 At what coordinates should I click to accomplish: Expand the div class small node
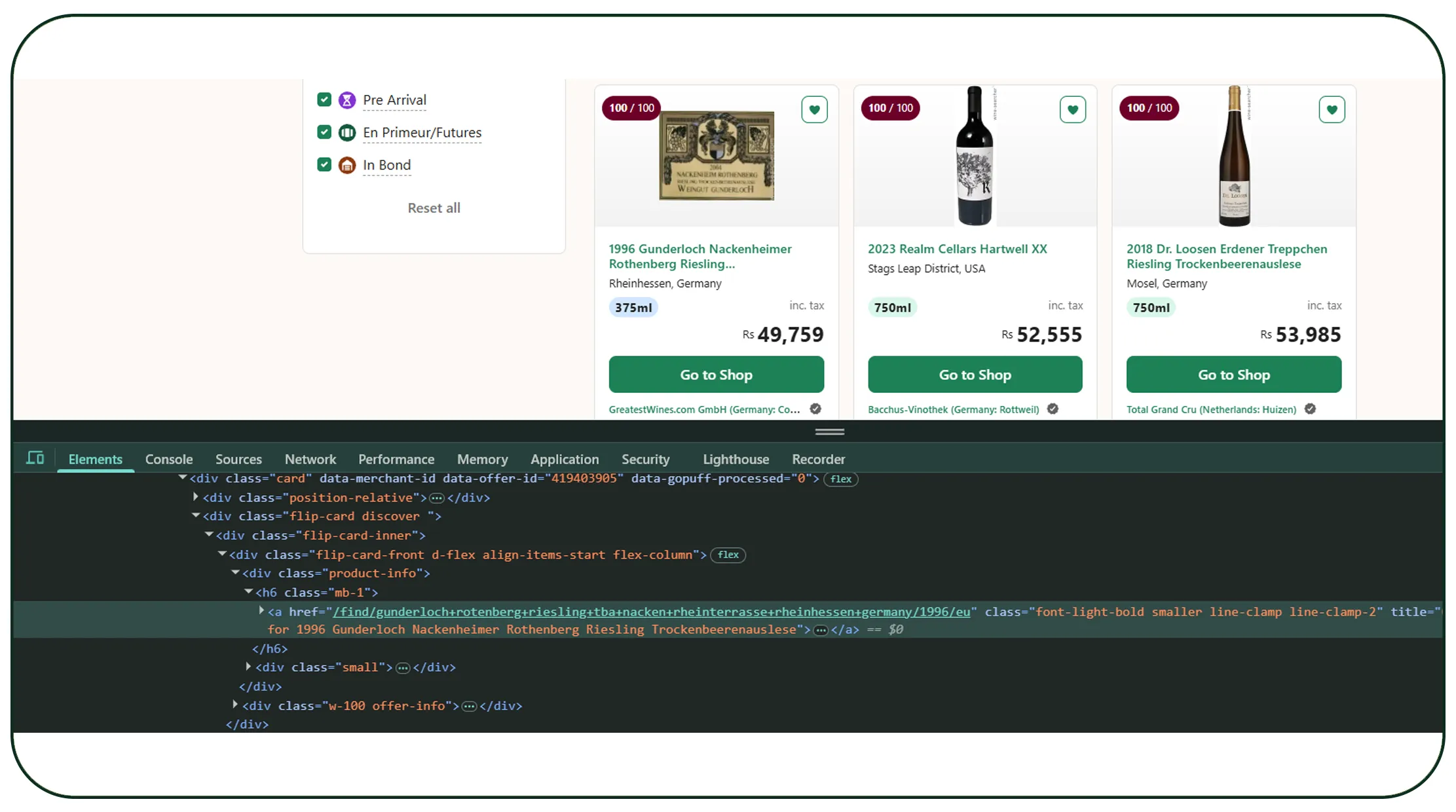pos(248,666)
